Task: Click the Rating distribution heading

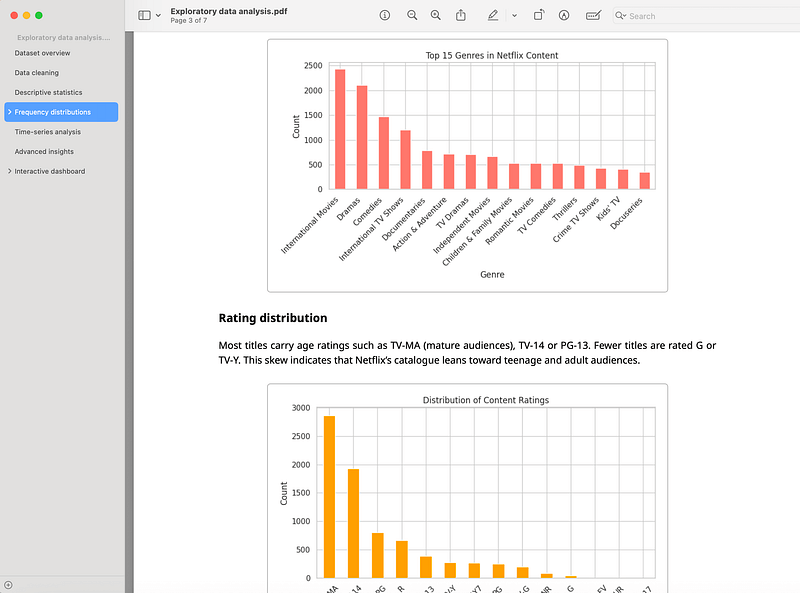Action: pyautogui.click(x=273, y=318)
